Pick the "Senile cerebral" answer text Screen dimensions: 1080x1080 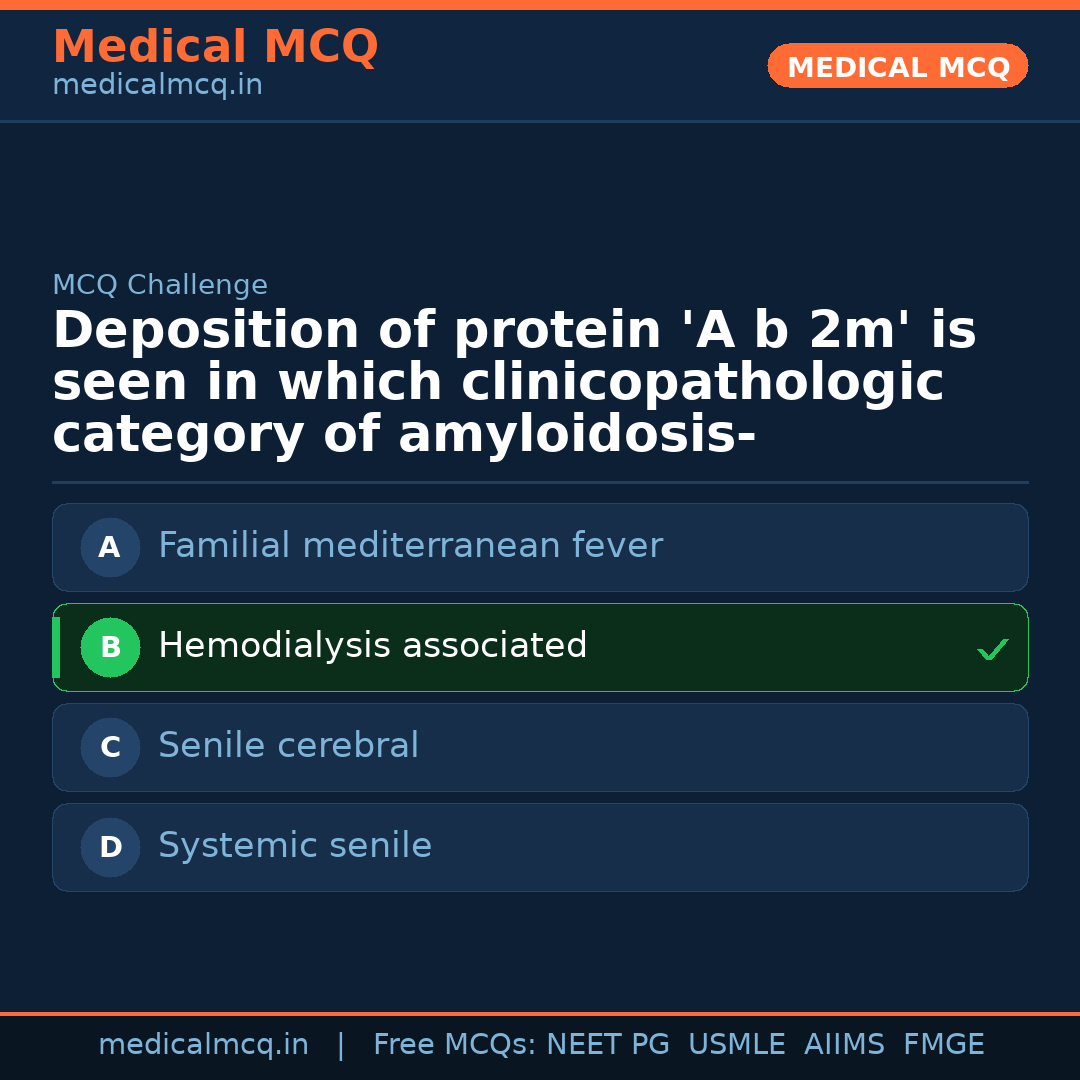(x=288, y=746)
